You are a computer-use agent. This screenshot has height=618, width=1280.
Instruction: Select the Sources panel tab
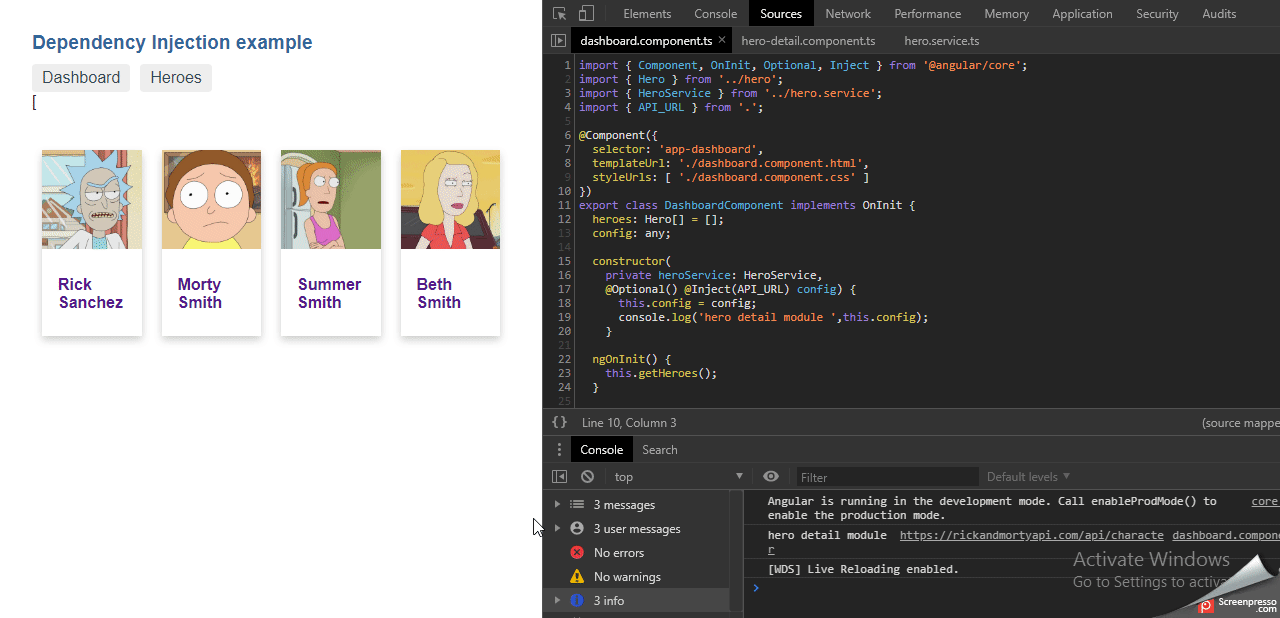coord(781,14)
